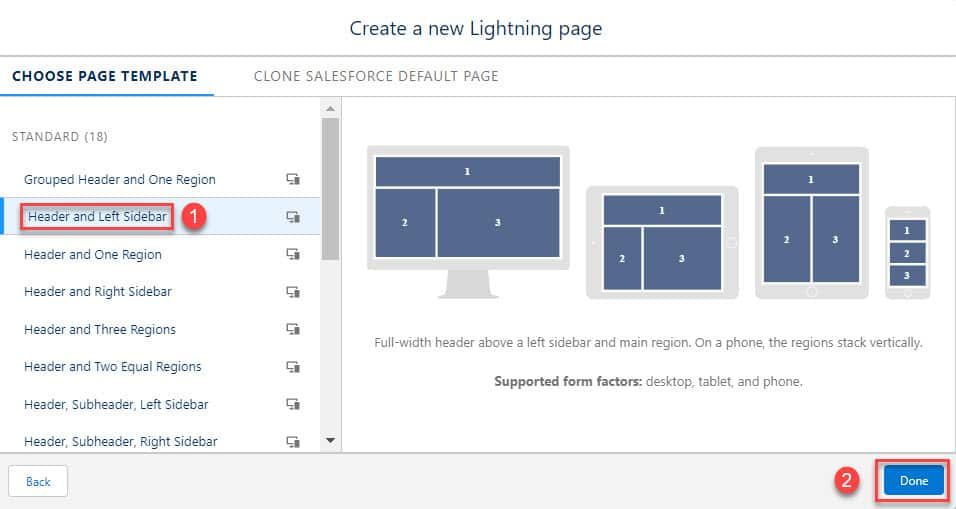Click form factor icon beside Header, Subheader, Right Sidebar

(293, 442)
